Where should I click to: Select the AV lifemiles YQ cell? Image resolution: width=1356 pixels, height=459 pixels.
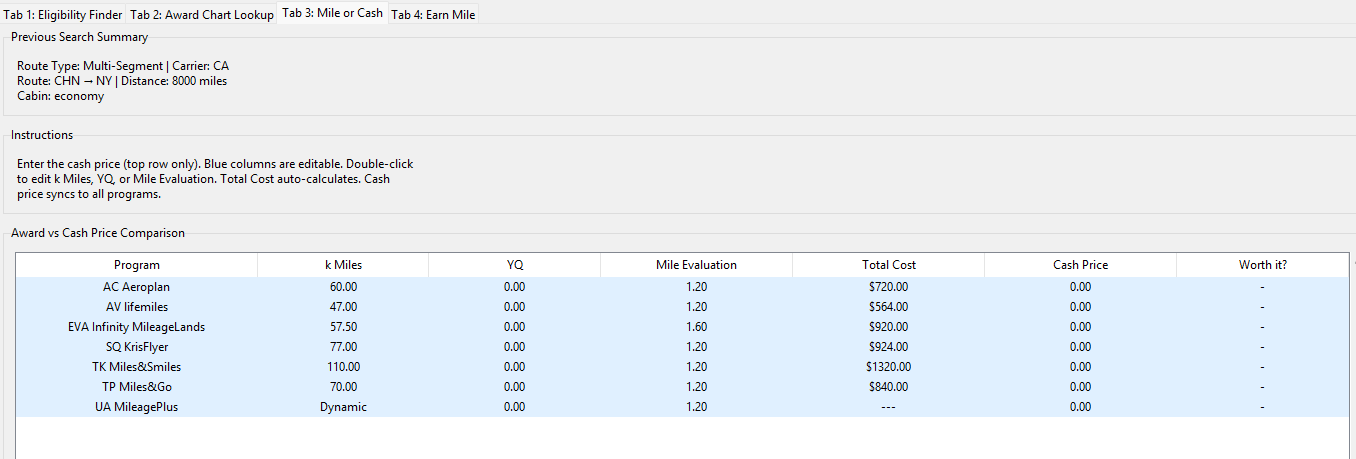[x=514, y=307]
